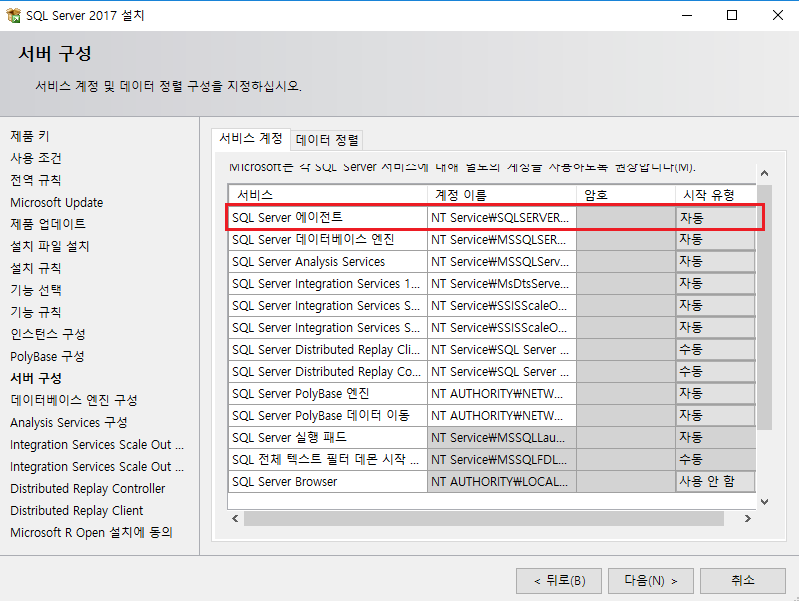Click the NT Service\MSSQLLau... account cell
The height and width of the screenshot is (601, 799).
pyautogui.click(x=501, y=437)
